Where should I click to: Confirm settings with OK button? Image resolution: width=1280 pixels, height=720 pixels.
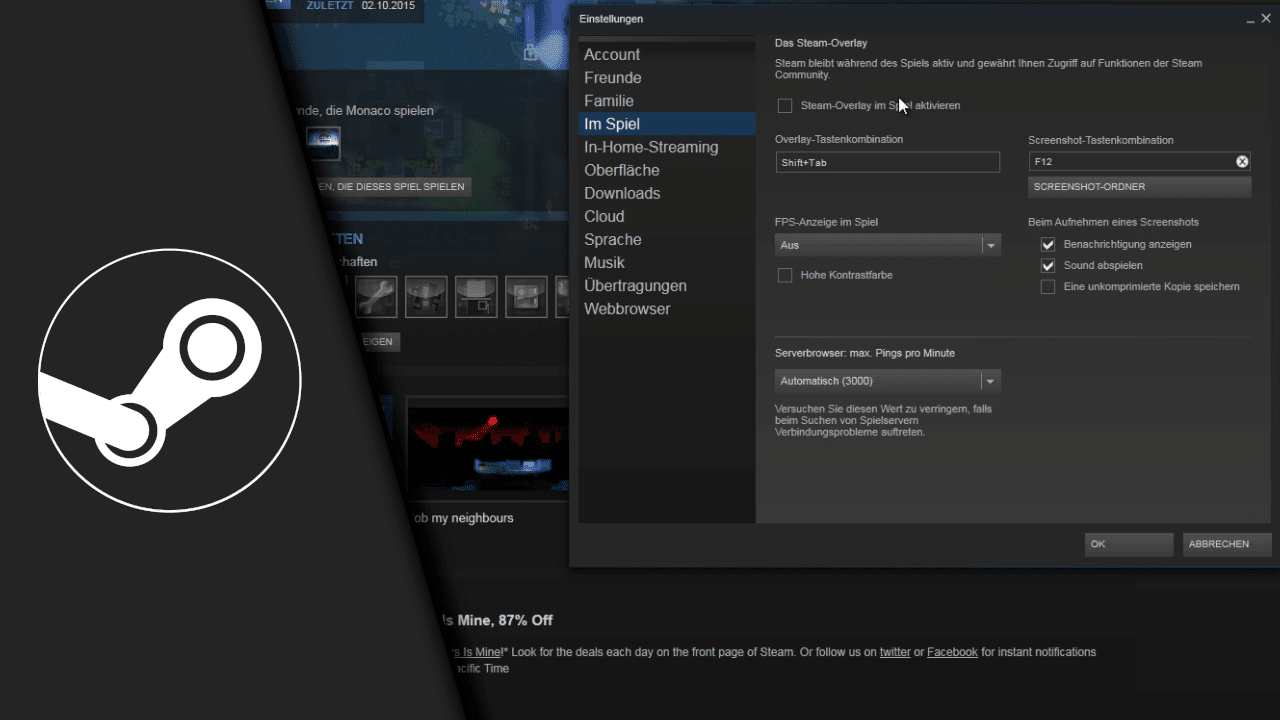[1129, 544]
